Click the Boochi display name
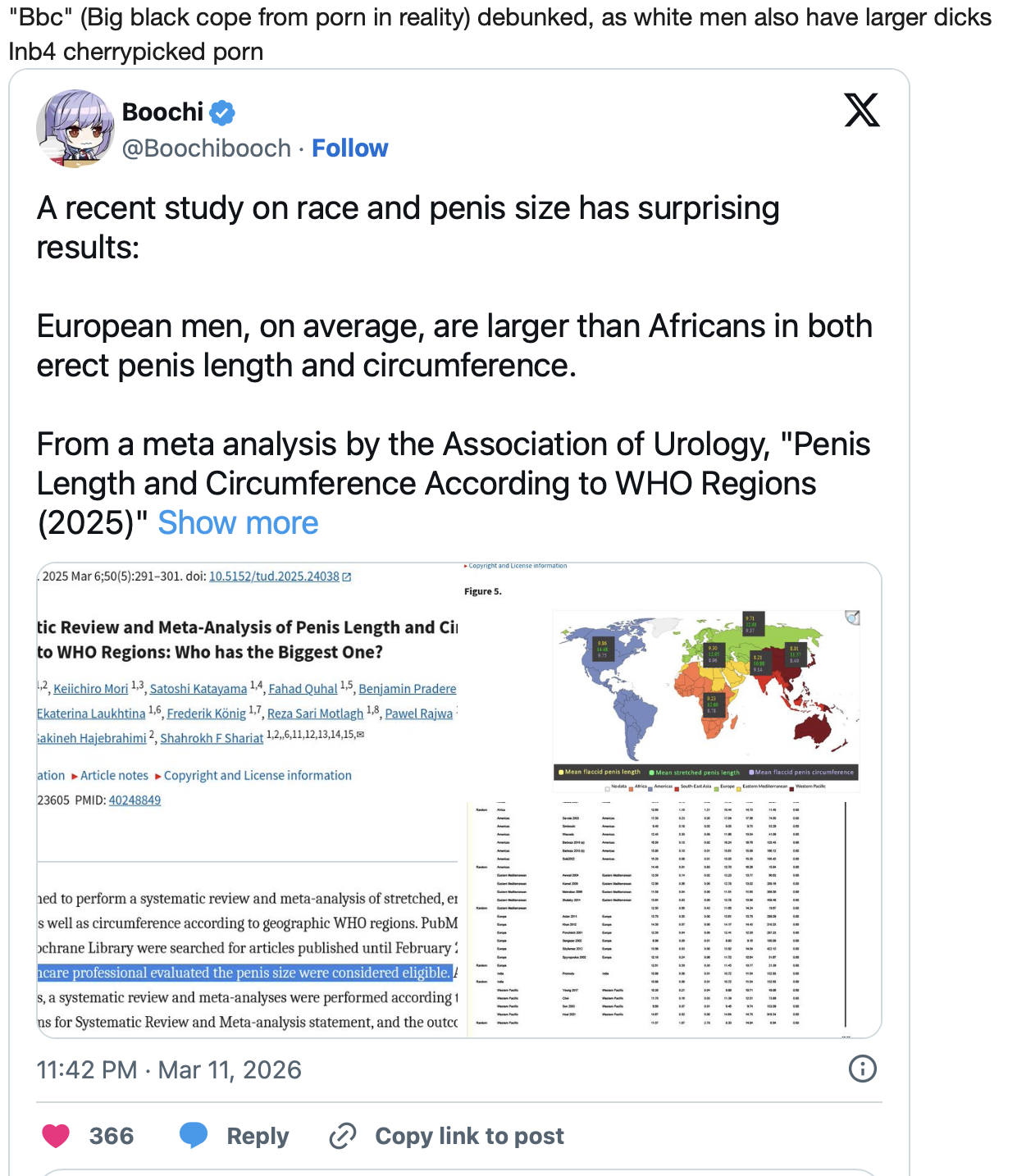Screen dimensions: 1017x1176 [162, 112]
